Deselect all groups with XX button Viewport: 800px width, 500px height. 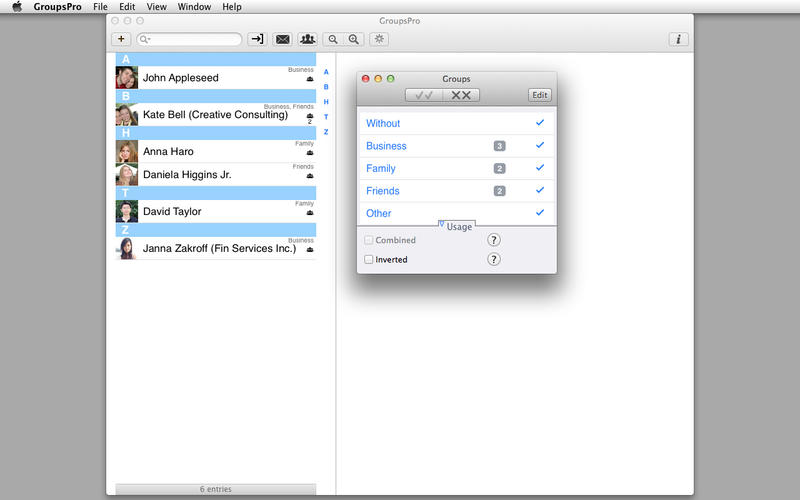(461, 95)
